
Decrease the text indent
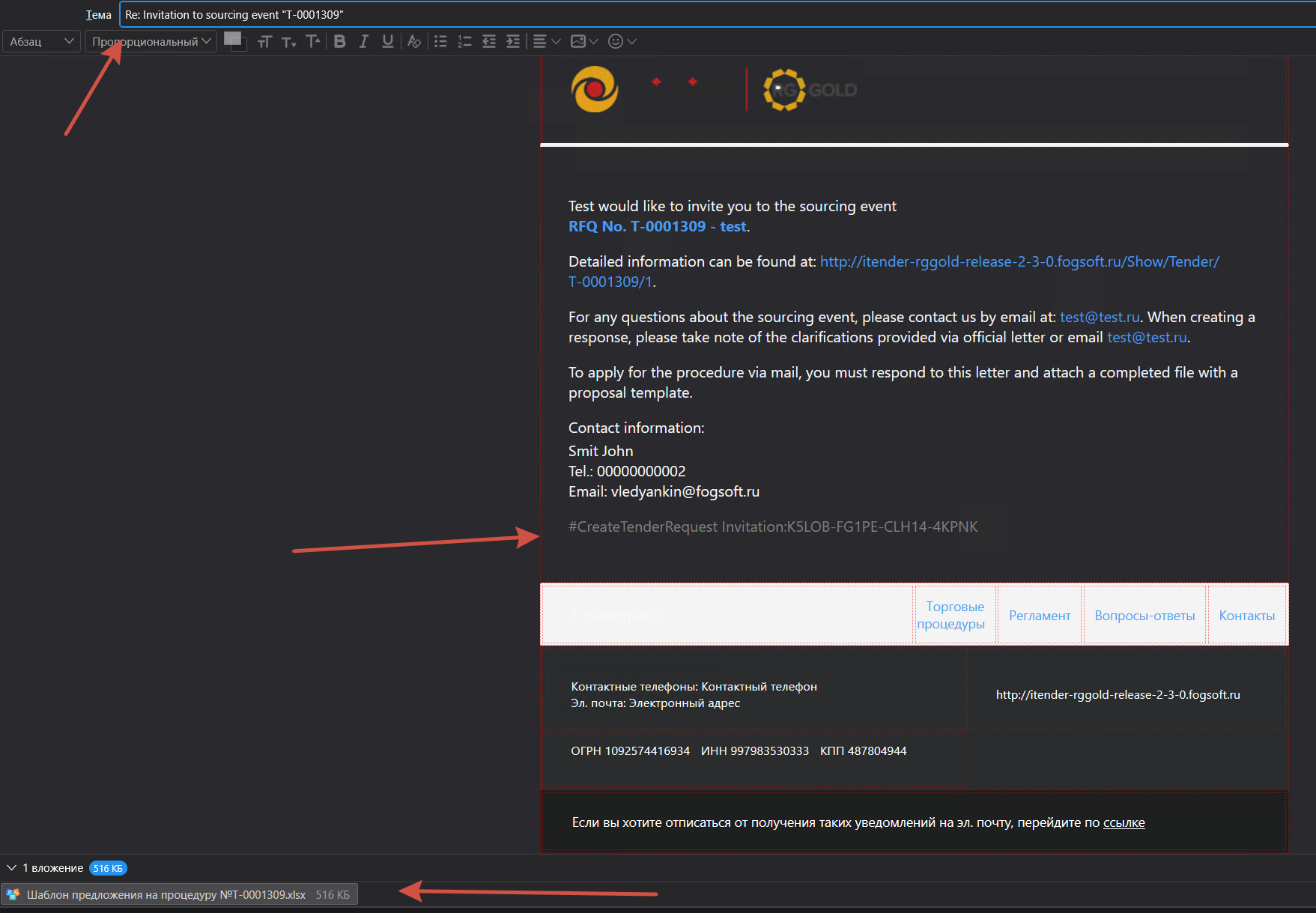click(488, 41)
